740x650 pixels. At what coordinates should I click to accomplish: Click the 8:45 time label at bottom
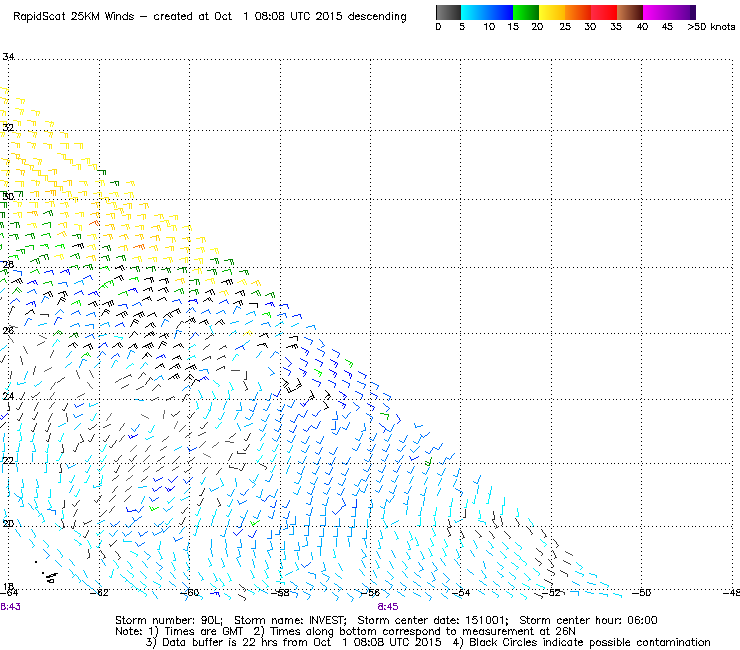click(x=387, y=607)
